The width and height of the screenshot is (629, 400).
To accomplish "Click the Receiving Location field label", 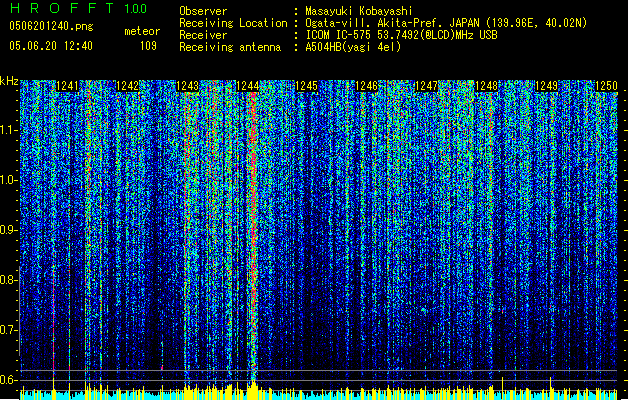I will click(233, 23).
